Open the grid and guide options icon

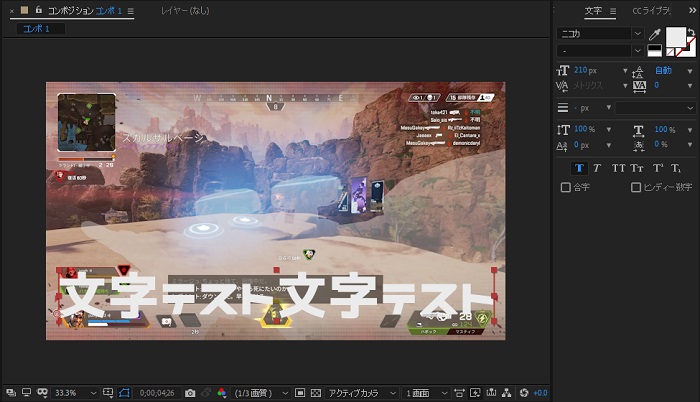(x=108, y=393)
